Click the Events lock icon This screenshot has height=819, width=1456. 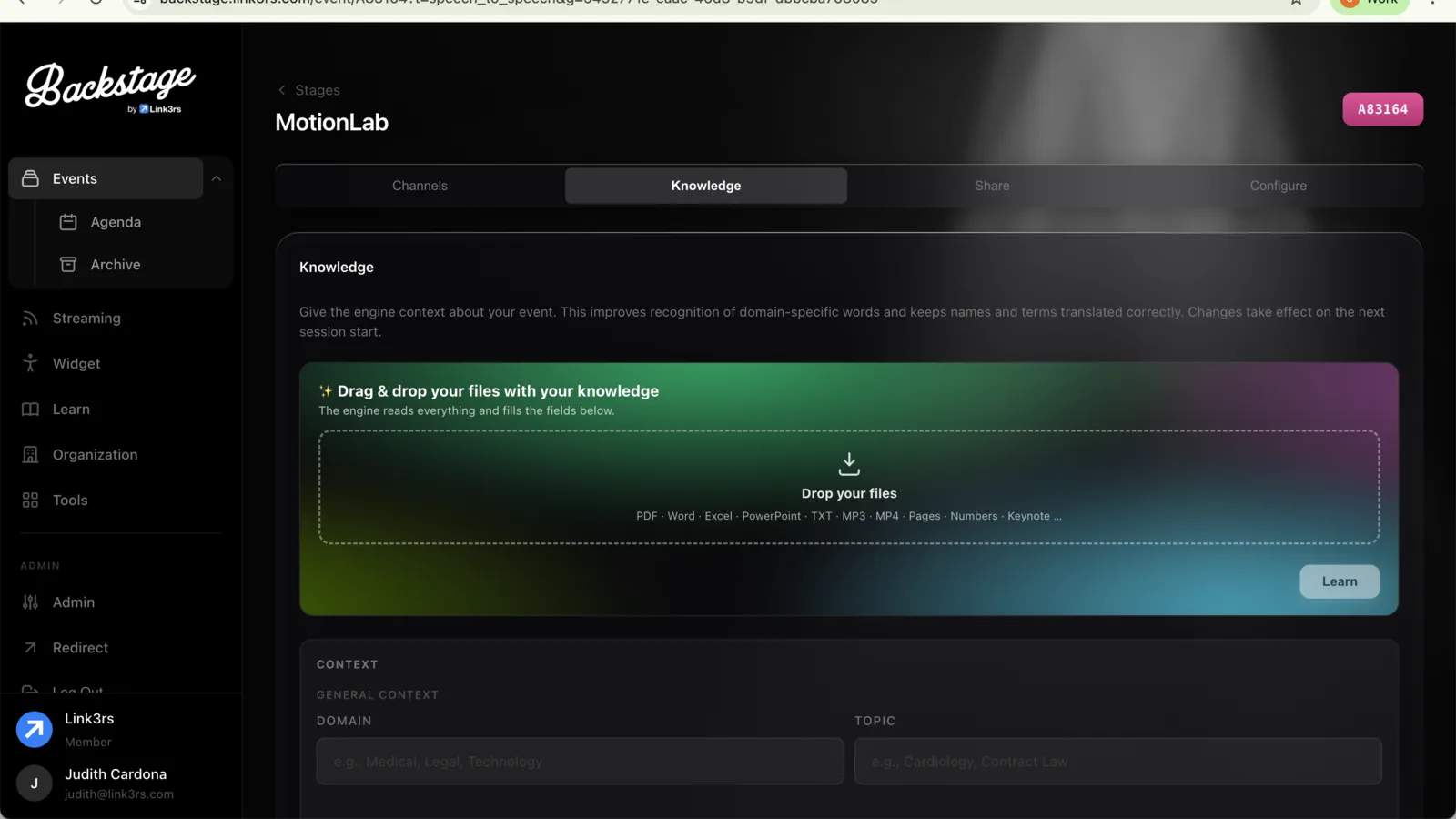pyautogui.click(x=30, y=178)
